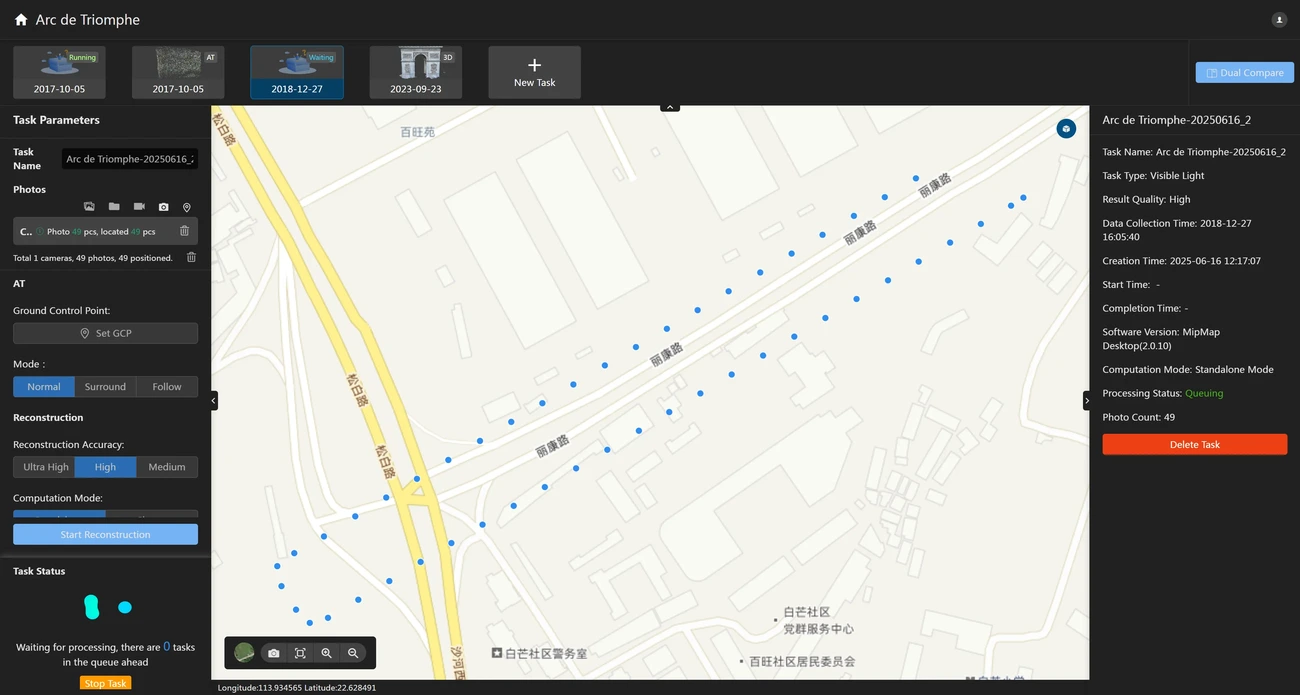Screen dimensions: 1300x695
Task: Set reconstruction accuracy to Ultra High
Action: point(46,467)
